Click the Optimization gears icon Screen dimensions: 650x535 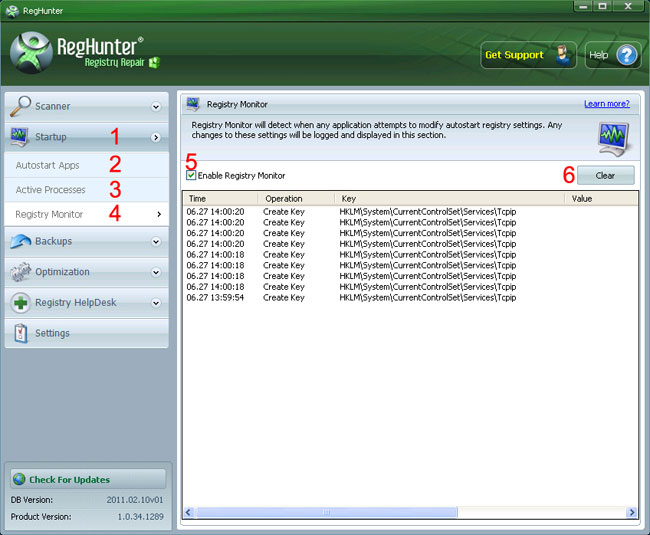click(21, 272)
